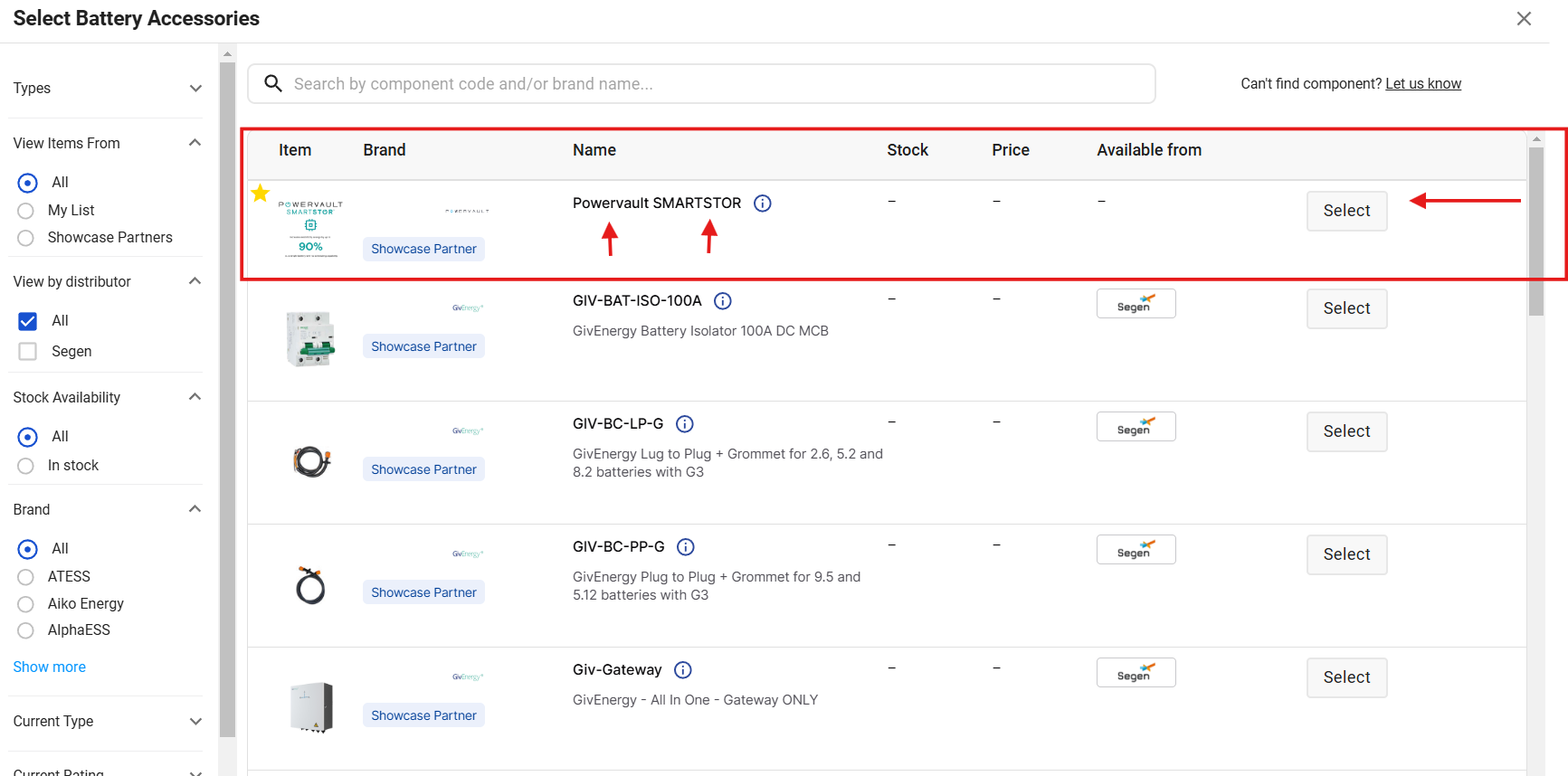
Task: Click the Giv-Gateway product name
Action: [x=617, y=670]
